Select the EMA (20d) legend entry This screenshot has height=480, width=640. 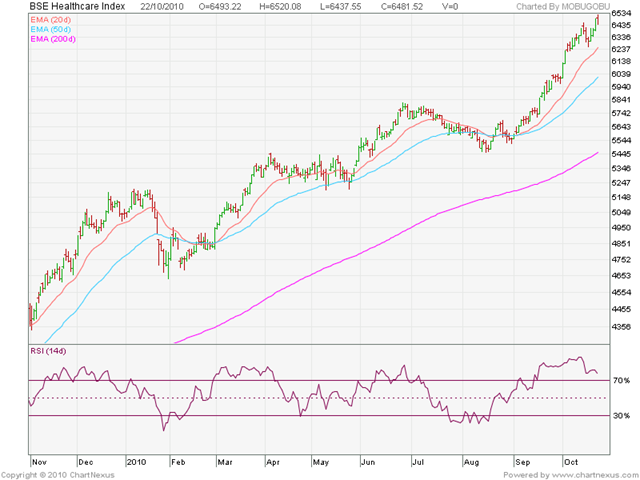[x=51, y=20]
